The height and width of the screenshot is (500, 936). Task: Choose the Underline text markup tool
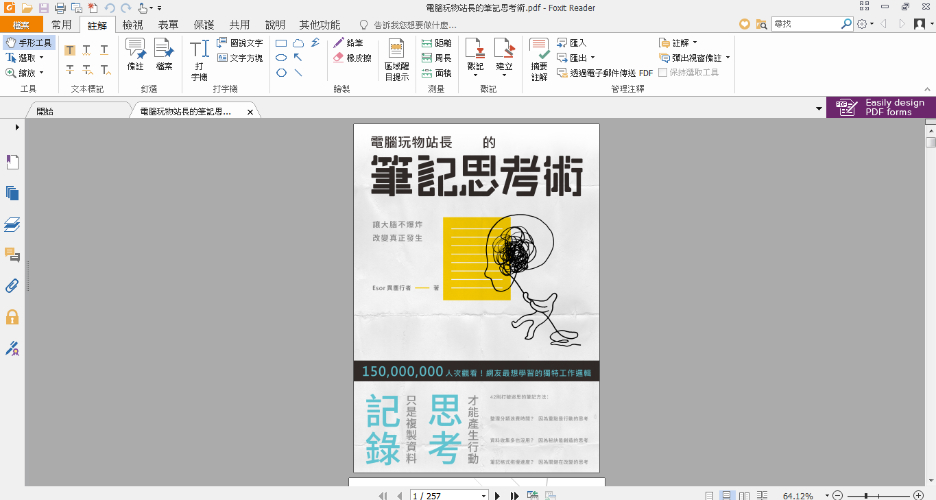[104, 50]
